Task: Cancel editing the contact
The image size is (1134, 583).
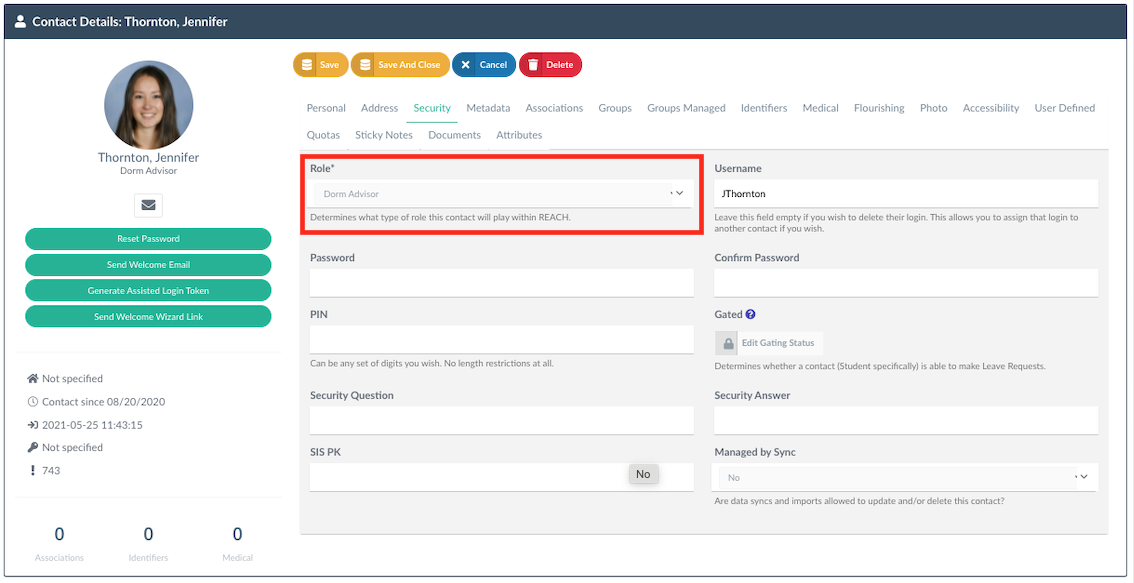Action: [x=484, y=64]
